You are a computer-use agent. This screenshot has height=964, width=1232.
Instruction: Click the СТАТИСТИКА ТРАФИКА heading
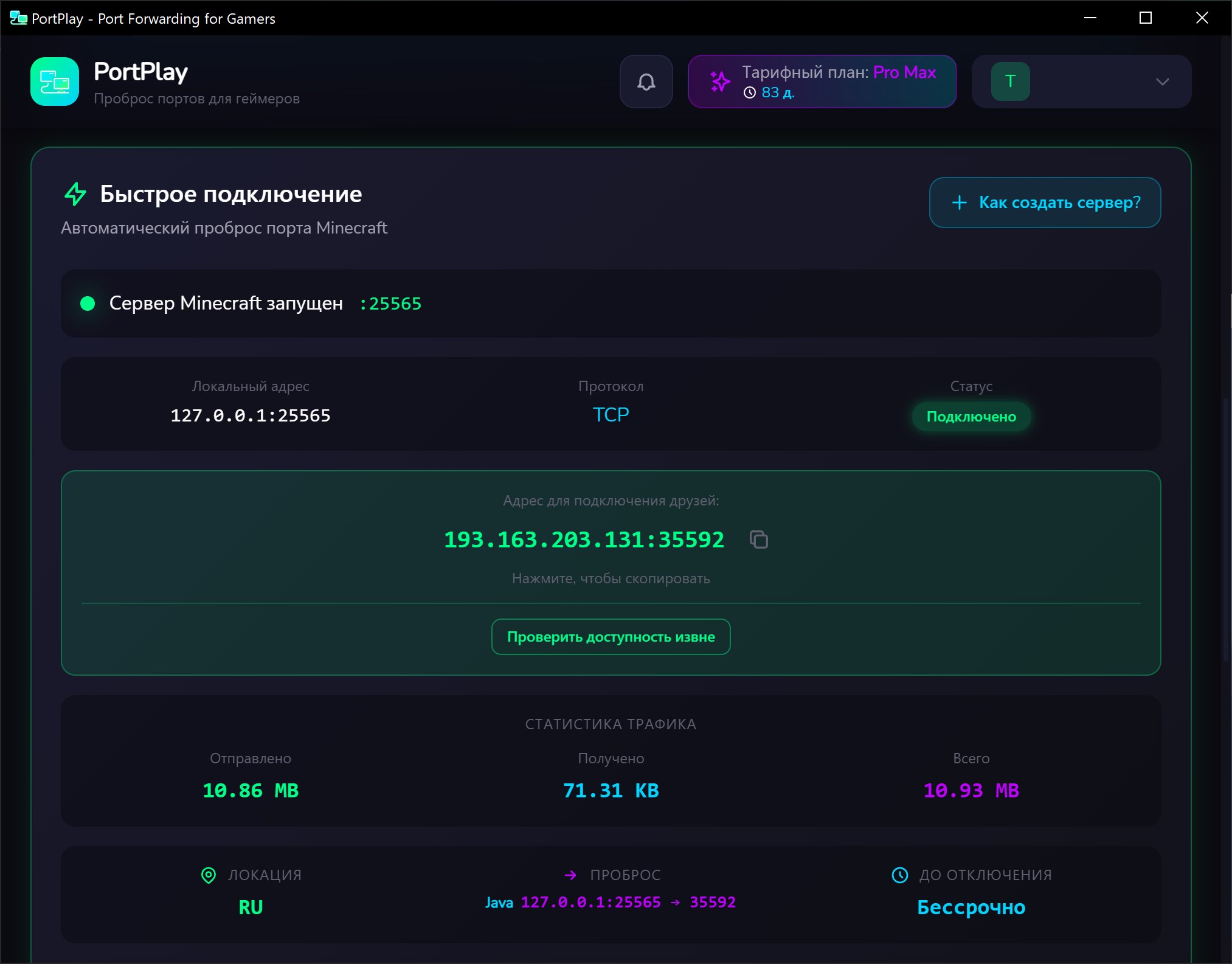tap(611, 724)
